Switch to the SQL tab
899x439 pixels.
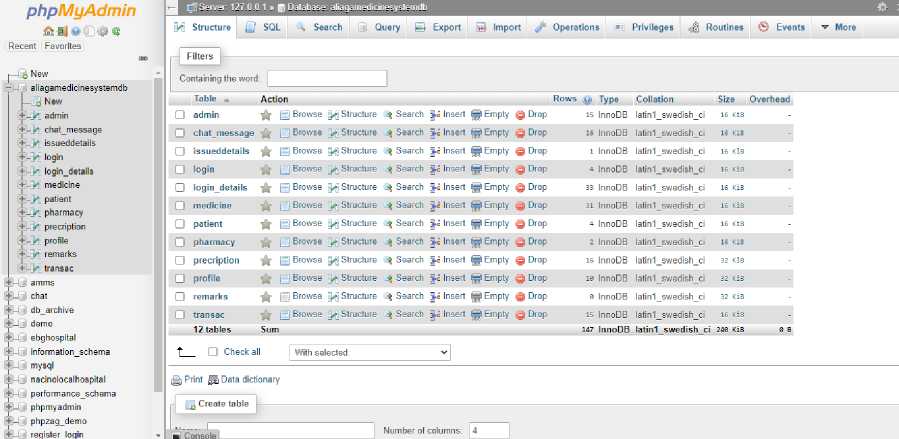point(263,27)
